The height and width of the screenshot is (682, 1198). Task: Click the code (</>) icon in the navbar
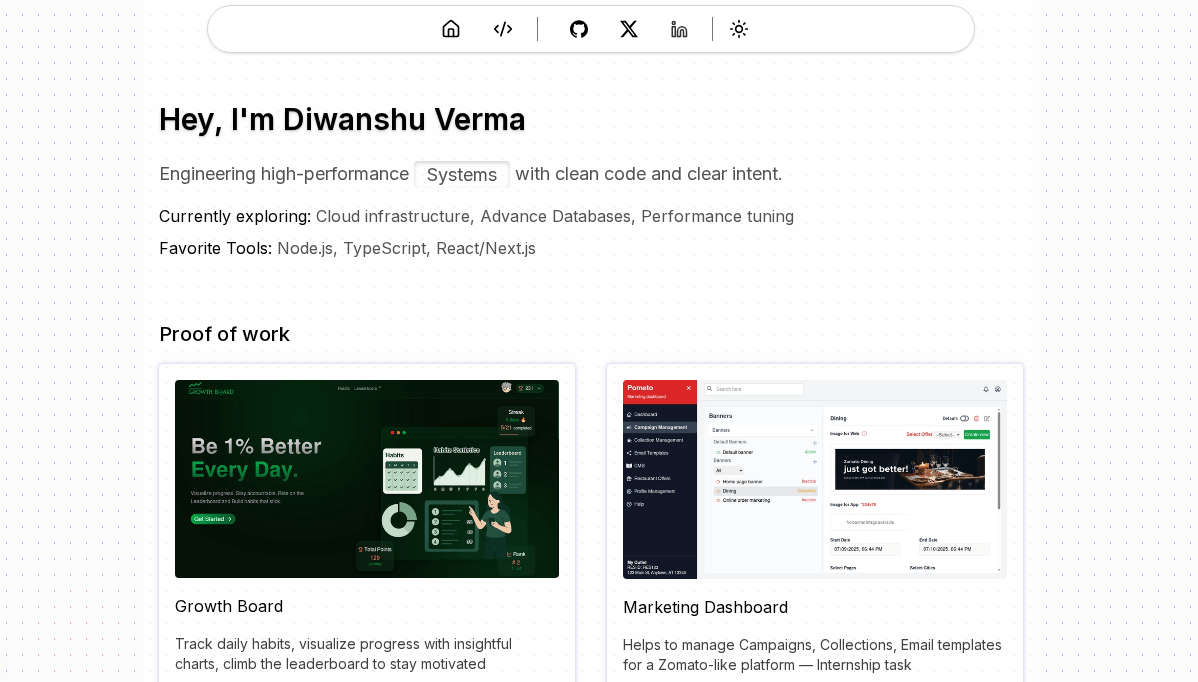coord(503,29)
